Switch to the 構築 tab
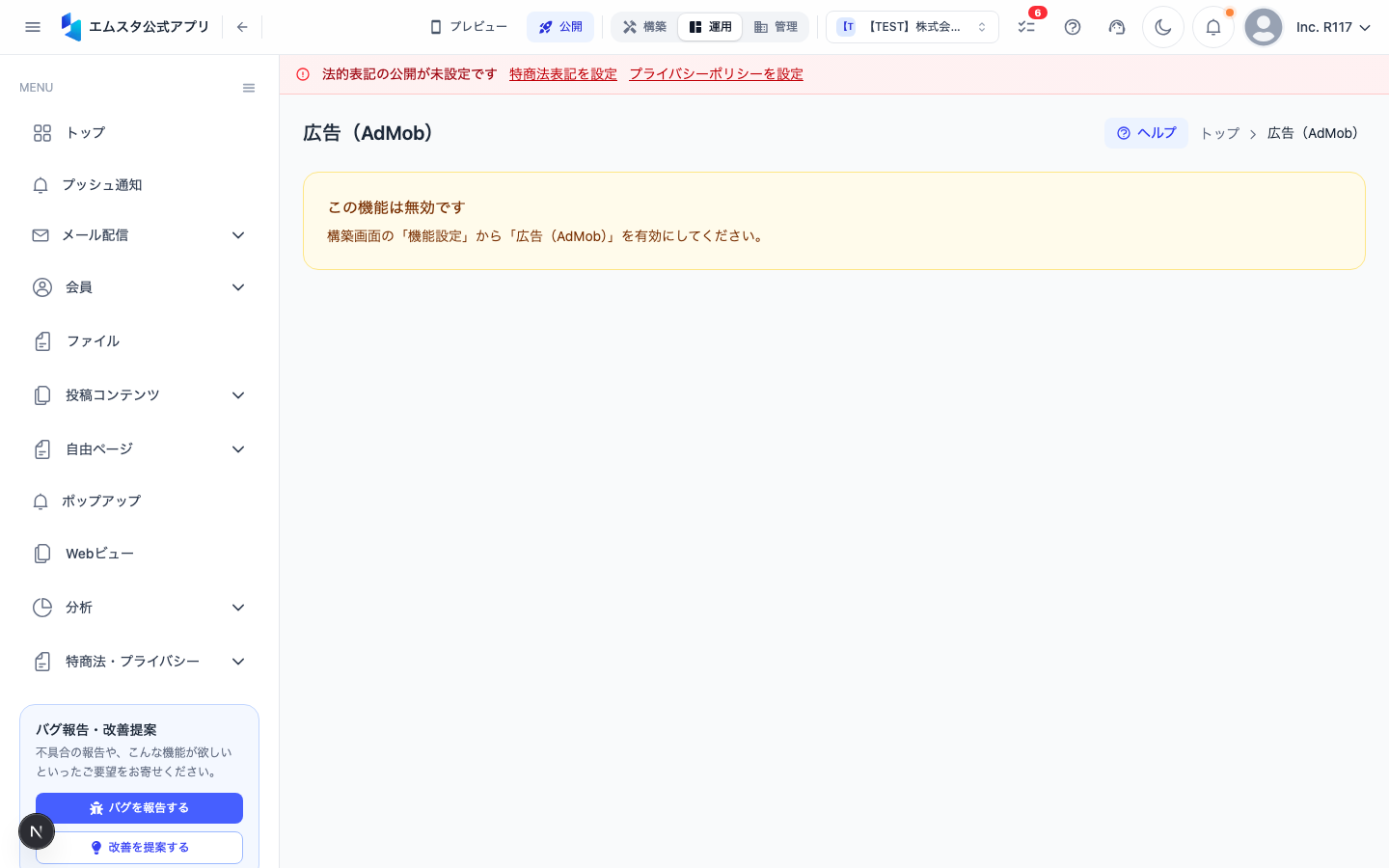 point(644,27)
